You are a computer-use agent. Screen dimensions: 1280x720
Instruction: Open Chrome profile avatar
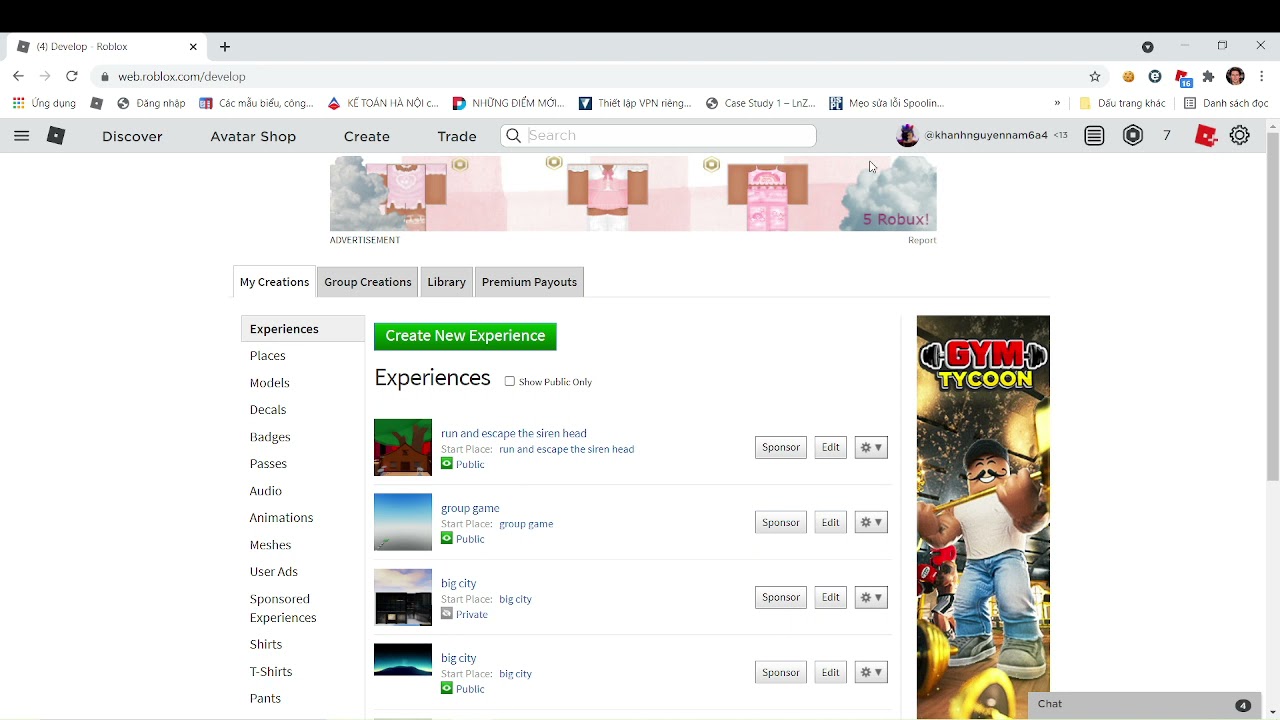1235,76
